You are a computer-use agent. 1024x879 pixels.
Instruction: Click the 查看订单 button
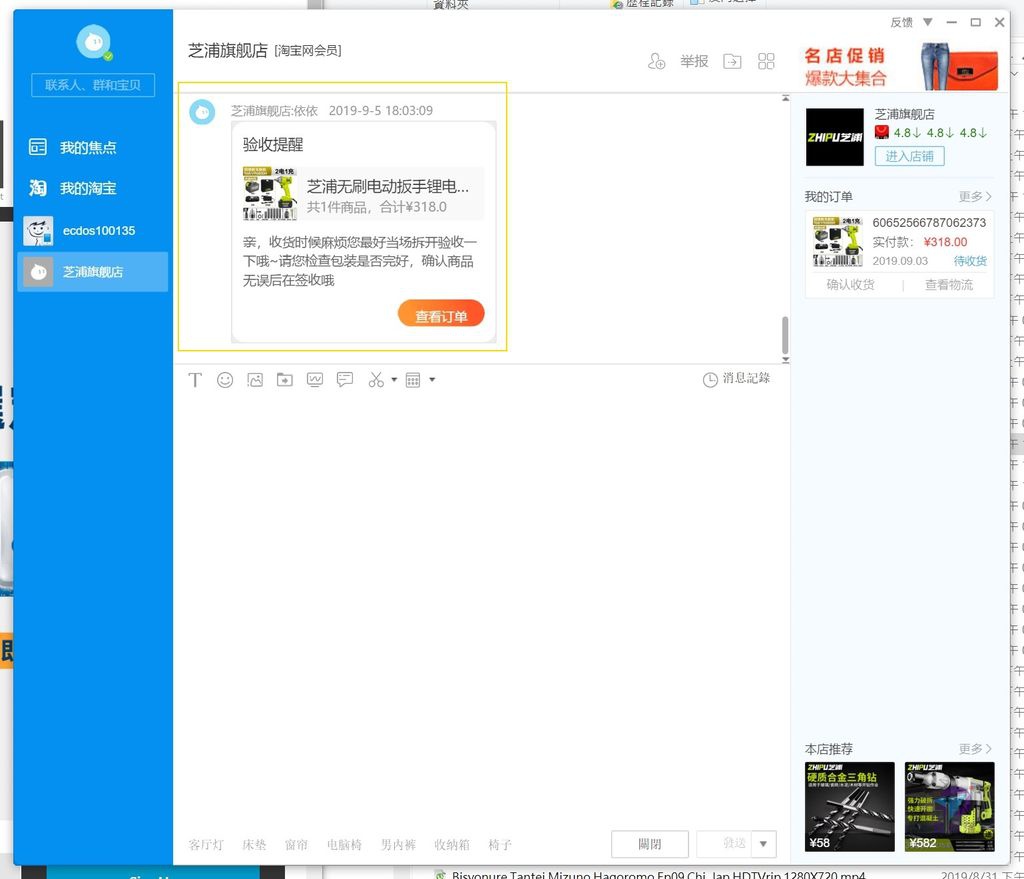[441, 314]
